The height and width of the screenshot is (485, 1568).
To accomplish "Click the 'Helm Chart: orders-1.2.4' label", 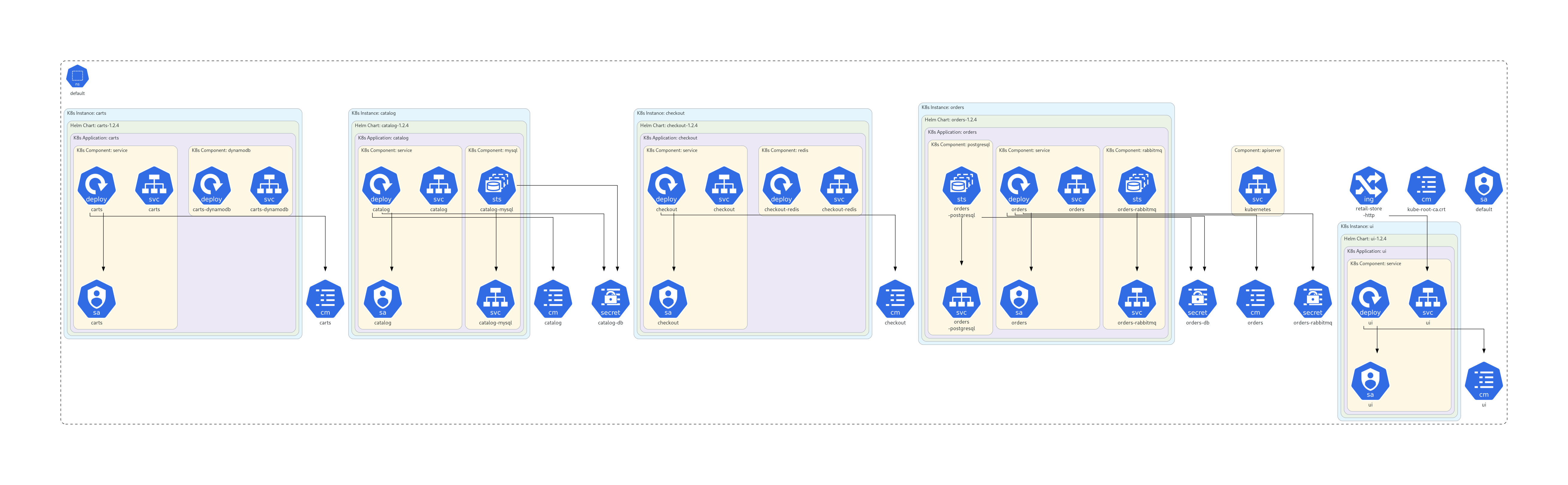I will (x=950, y=120).
